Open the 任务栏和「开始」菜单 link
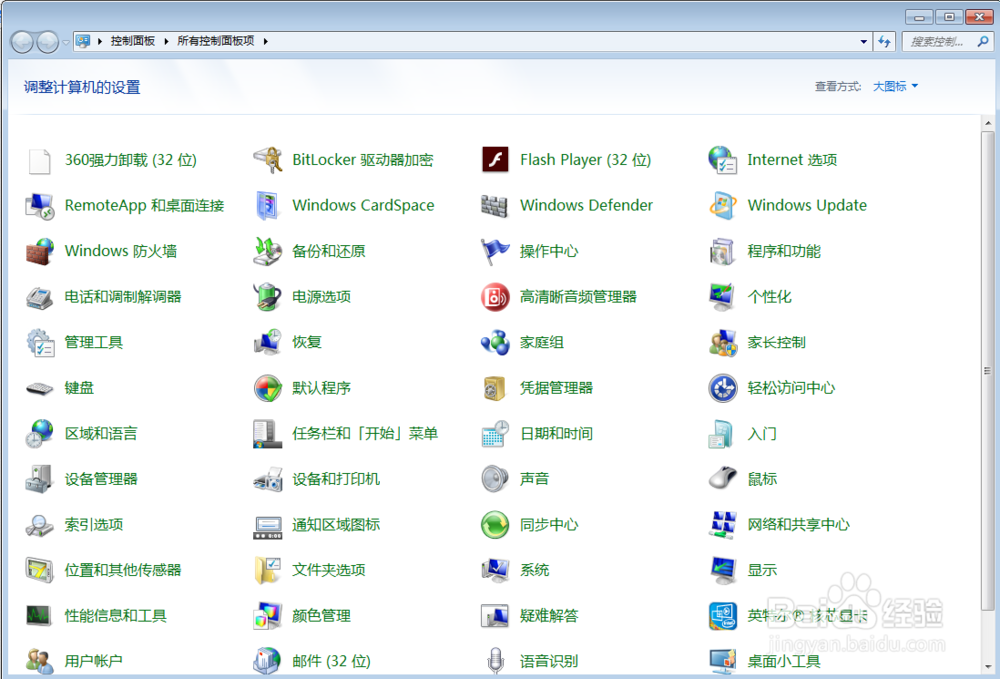Viewport: 1000px width, 679px height. coord(365,434)
